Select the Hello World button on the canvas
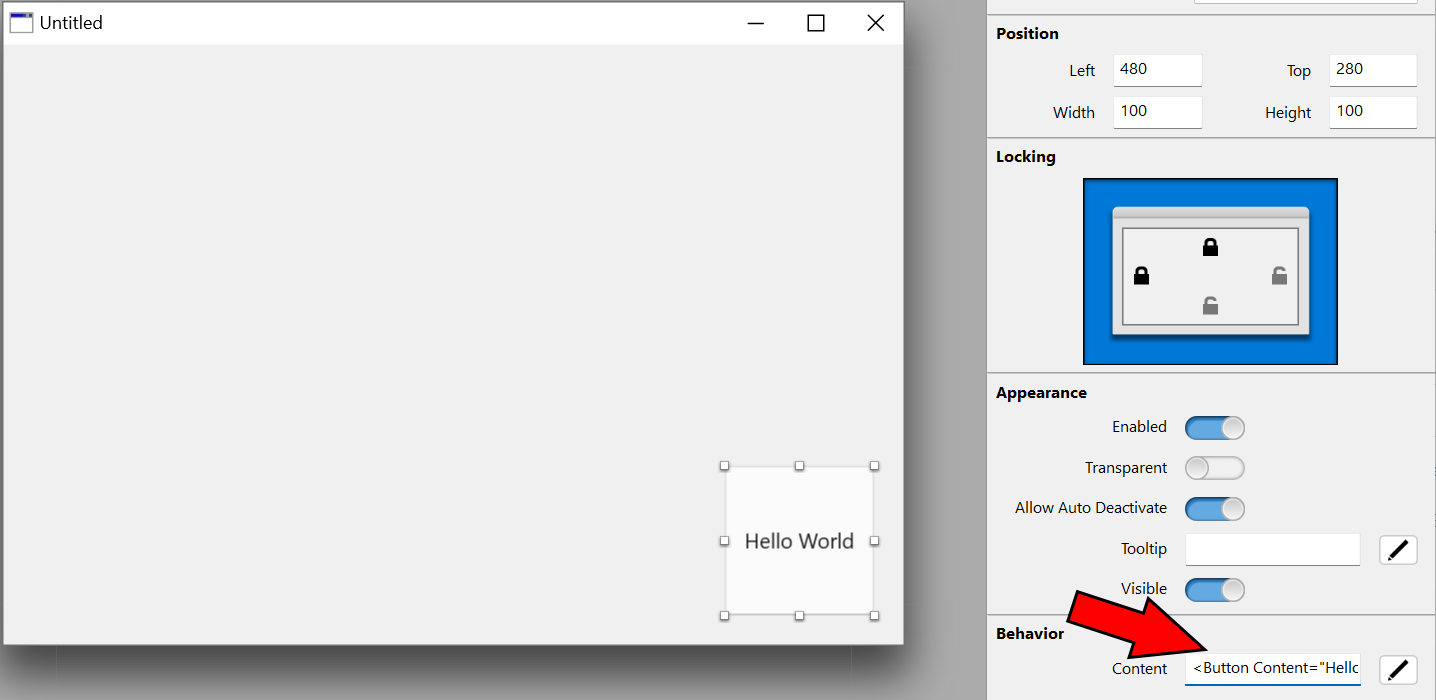Screen dimensions: 1436x700 tap(799, 541)
